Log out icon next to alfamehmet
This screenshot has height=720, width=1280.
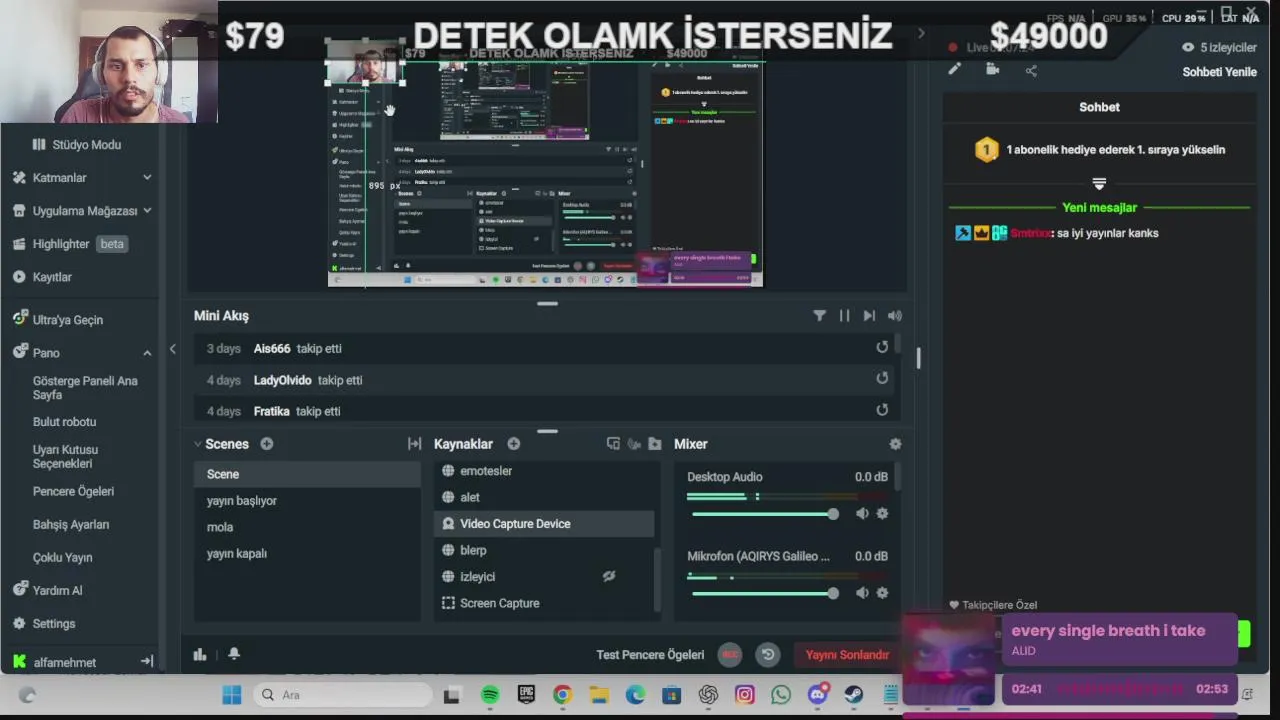click(146, 662)
